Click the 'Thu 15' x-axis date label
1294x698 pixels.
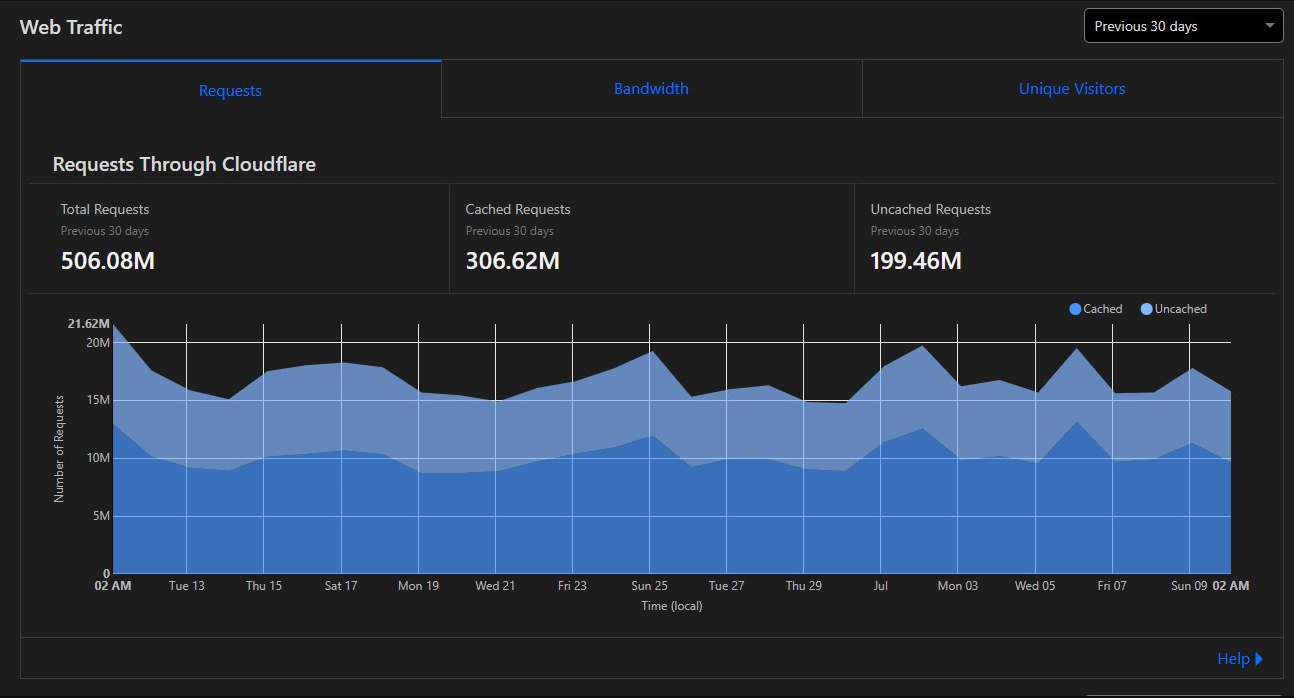(x=264, y=586)
